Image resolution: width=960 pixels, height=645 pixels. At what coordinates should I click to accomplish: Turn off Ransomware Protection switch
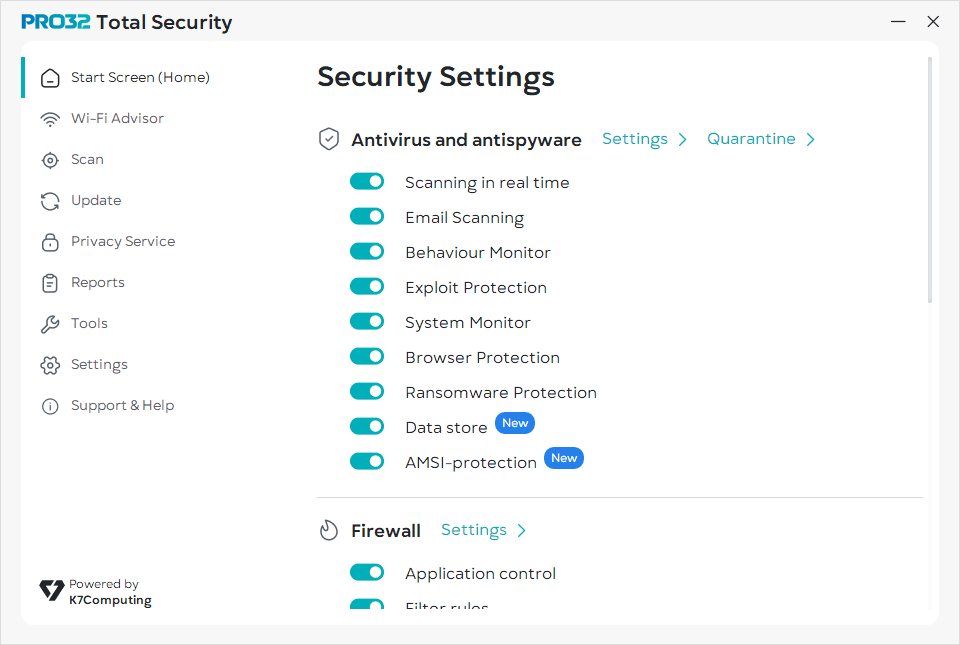[x=367, y=392]
